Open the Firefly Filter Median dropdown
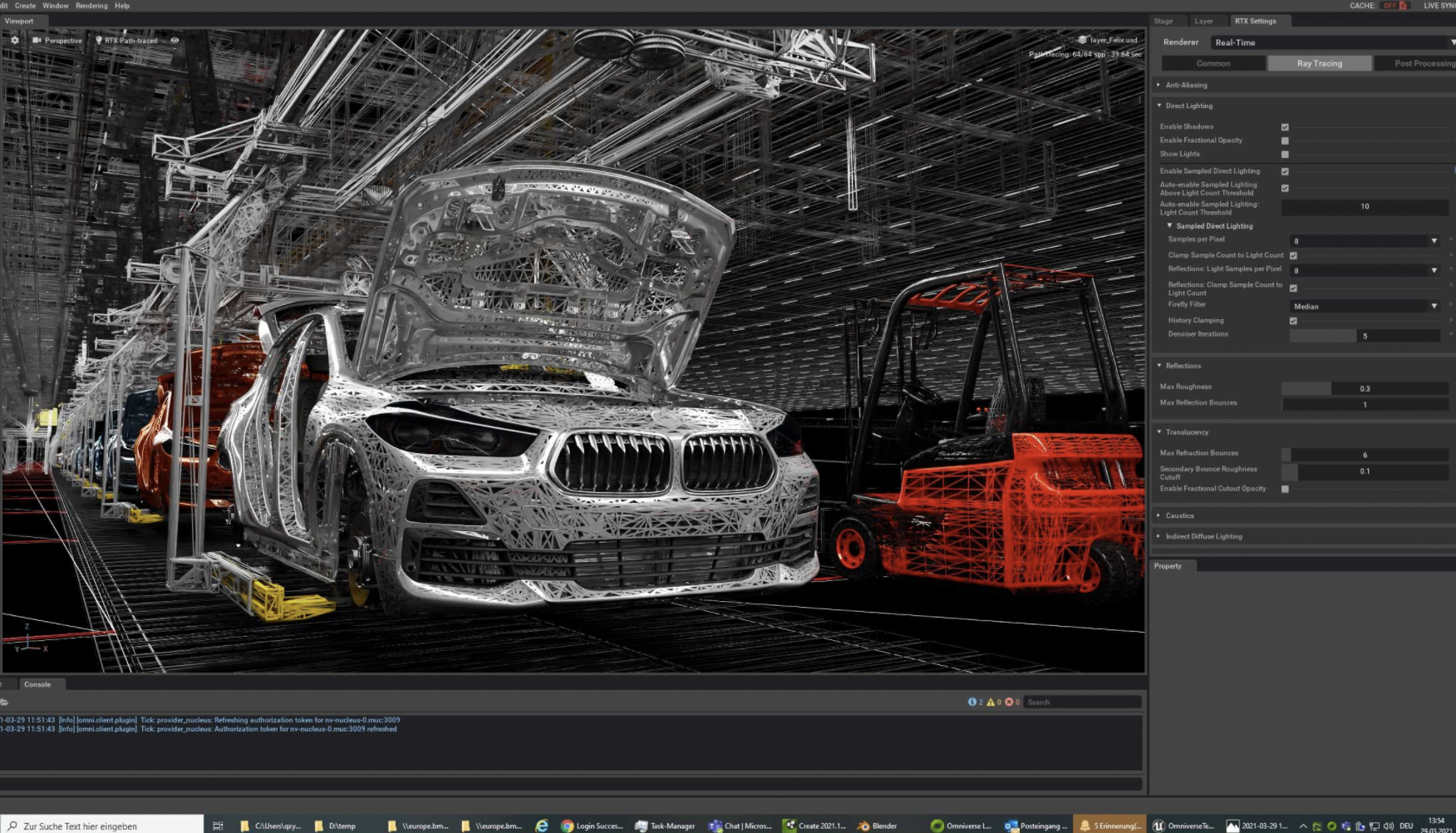This screenshot has height=833, width=1456. (x=1365, y=306)
